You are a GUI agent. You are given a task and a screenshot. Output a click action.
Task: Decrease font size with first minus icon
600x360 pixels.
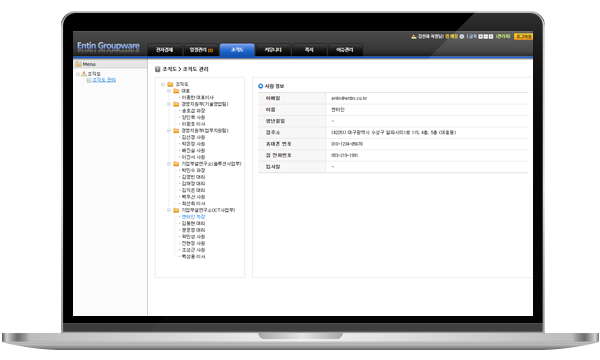tap(486, 36)
